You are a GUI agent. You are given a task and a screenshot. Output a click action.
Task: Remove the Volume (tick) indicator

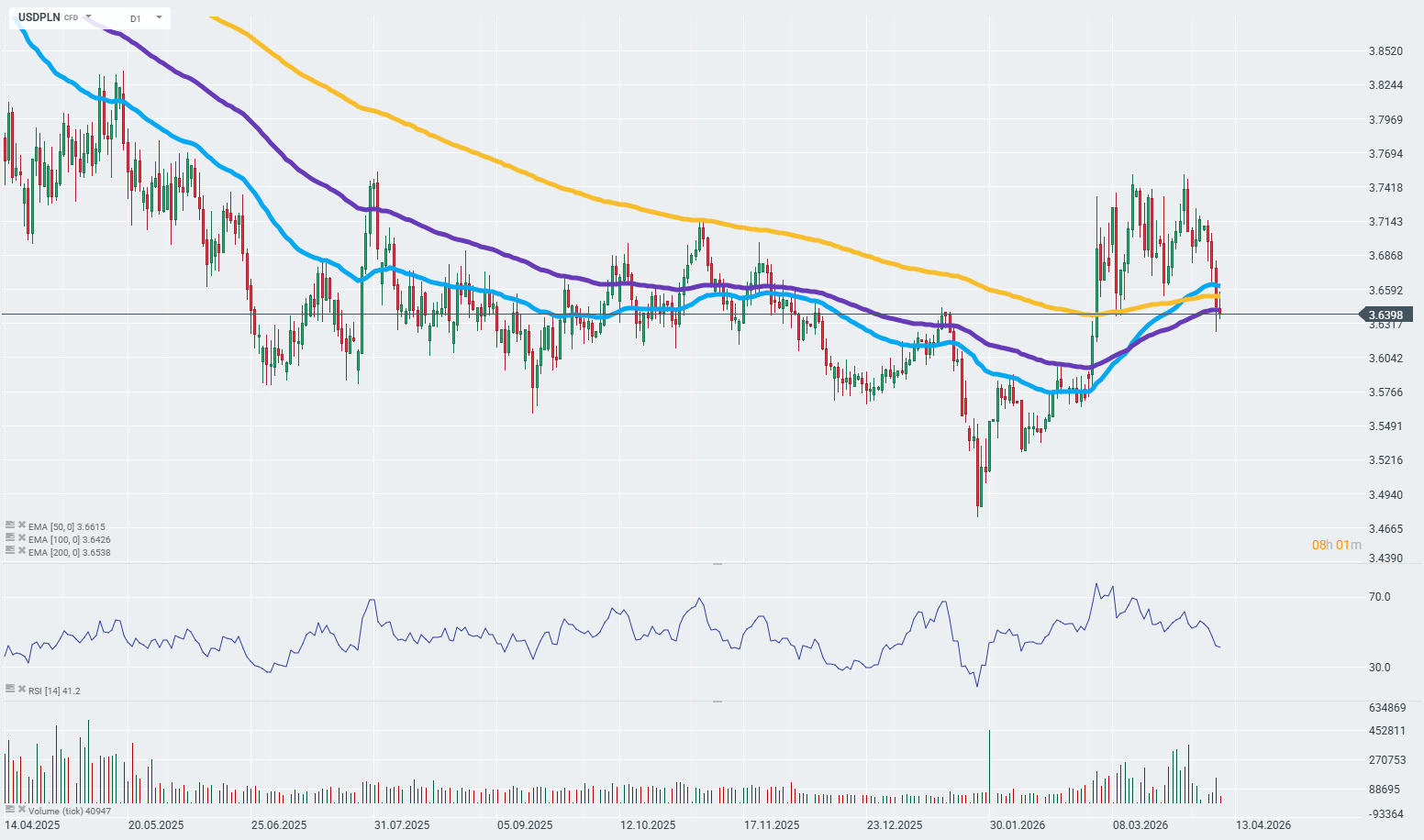coord(21,809)
